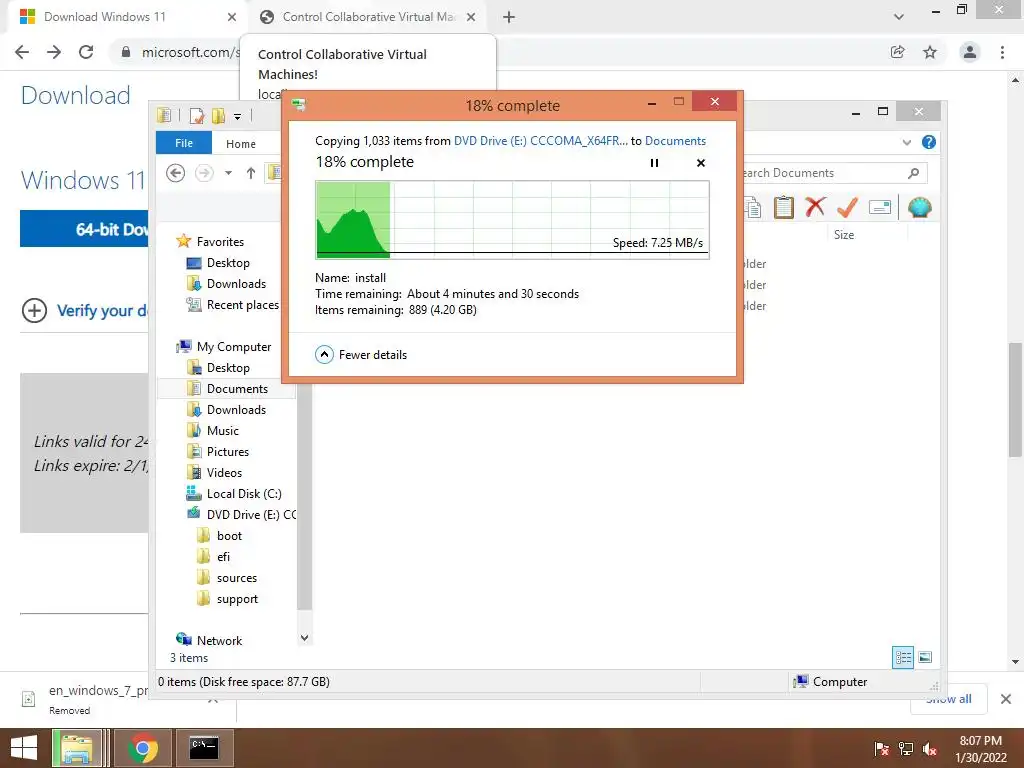Open the Windows Start button
Screen dimensions: 1024x768
click(x=24, y=748)
